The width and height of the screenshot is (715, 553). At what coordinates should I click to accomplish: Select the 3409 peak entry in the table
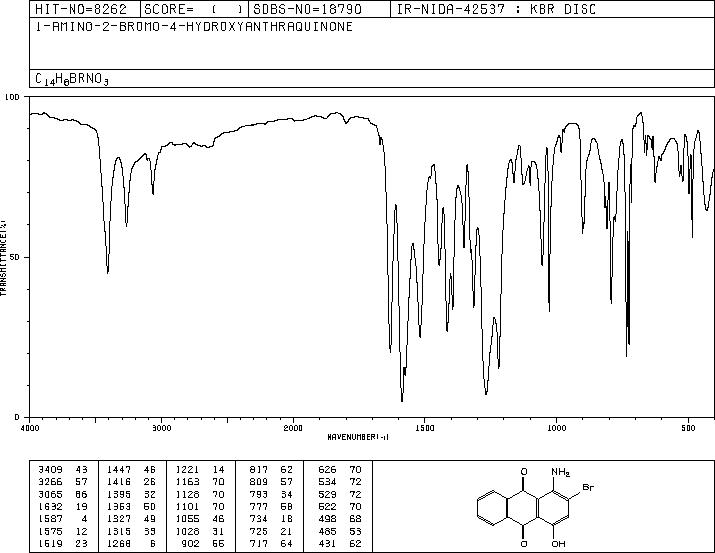click(62, 470)
